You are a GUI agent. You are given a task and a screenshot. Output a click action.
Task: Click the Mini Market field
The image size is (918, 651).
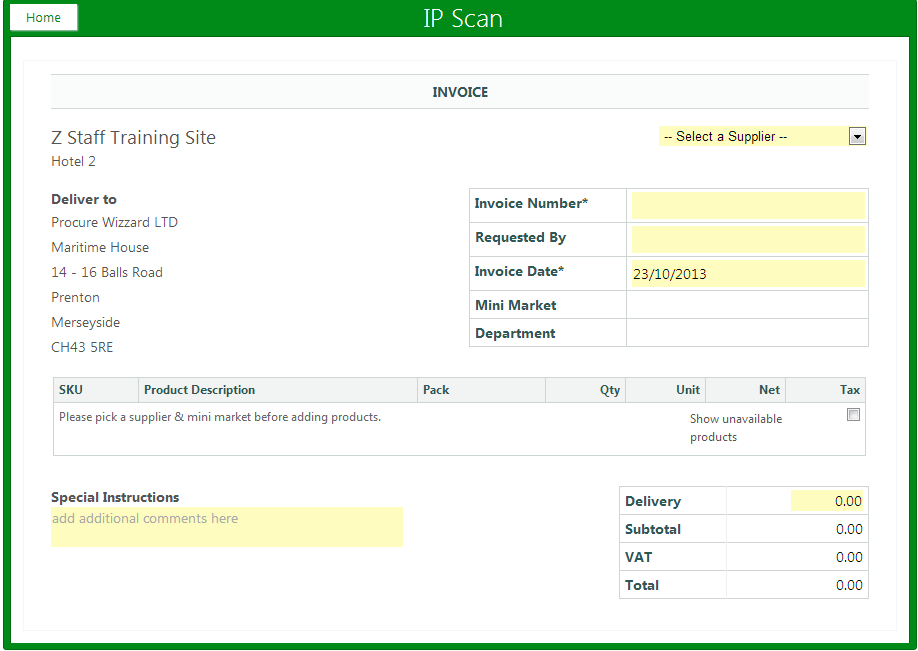[x=746, y=305]
